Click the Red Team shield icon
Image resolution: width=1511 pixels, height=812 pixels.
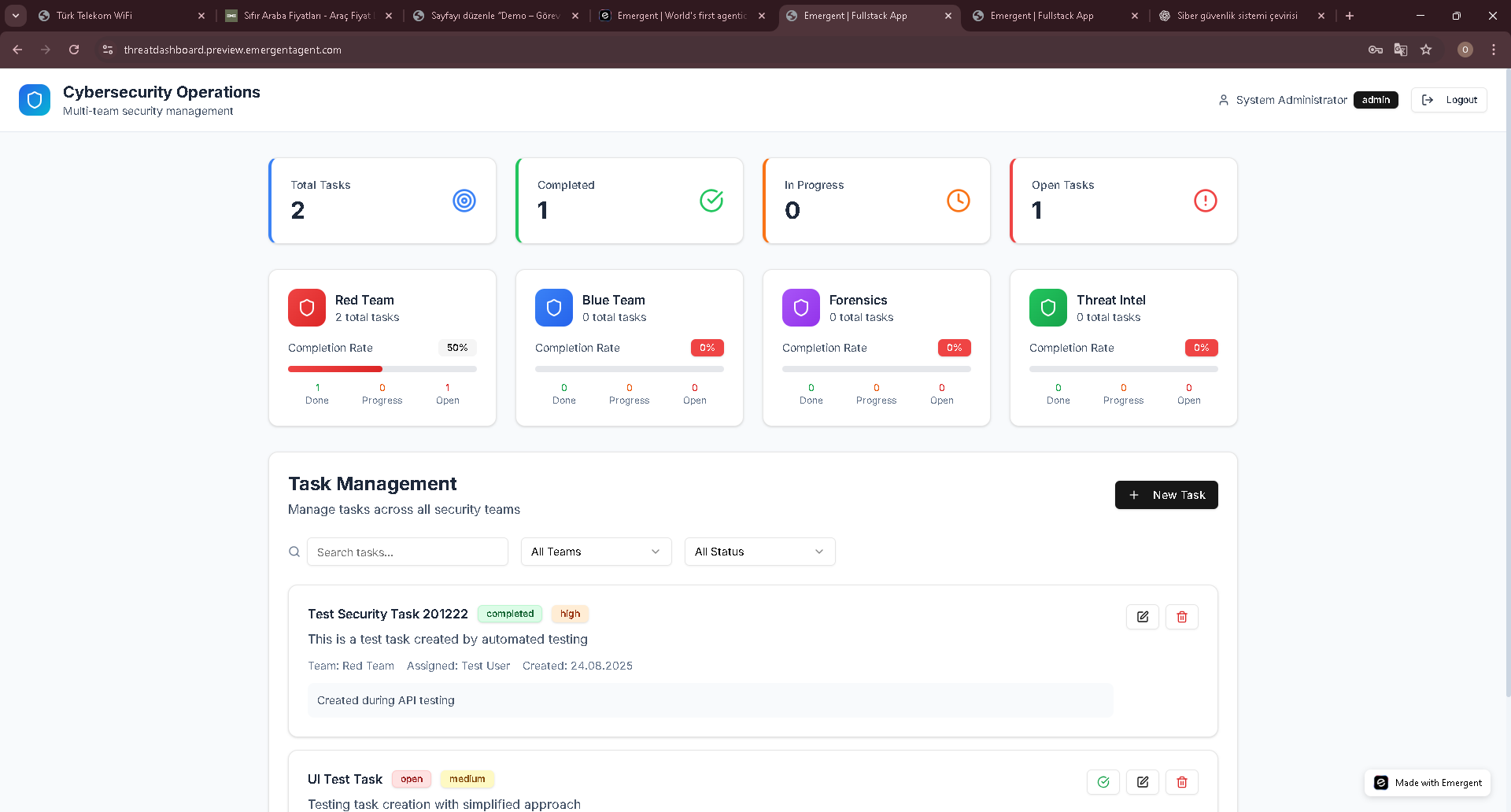point(307,308)
